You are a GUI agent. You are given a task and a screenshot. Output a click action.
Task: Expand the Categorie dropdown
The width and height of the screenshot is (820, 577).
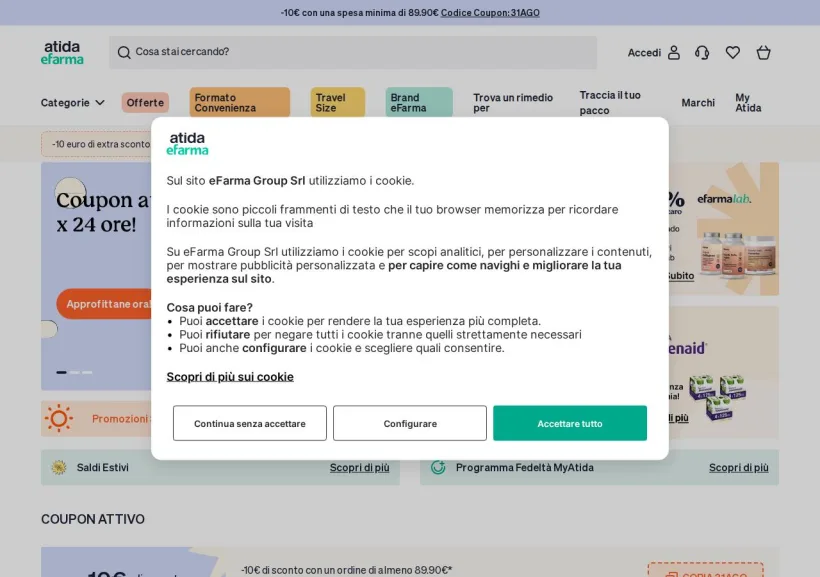(73, 103)
